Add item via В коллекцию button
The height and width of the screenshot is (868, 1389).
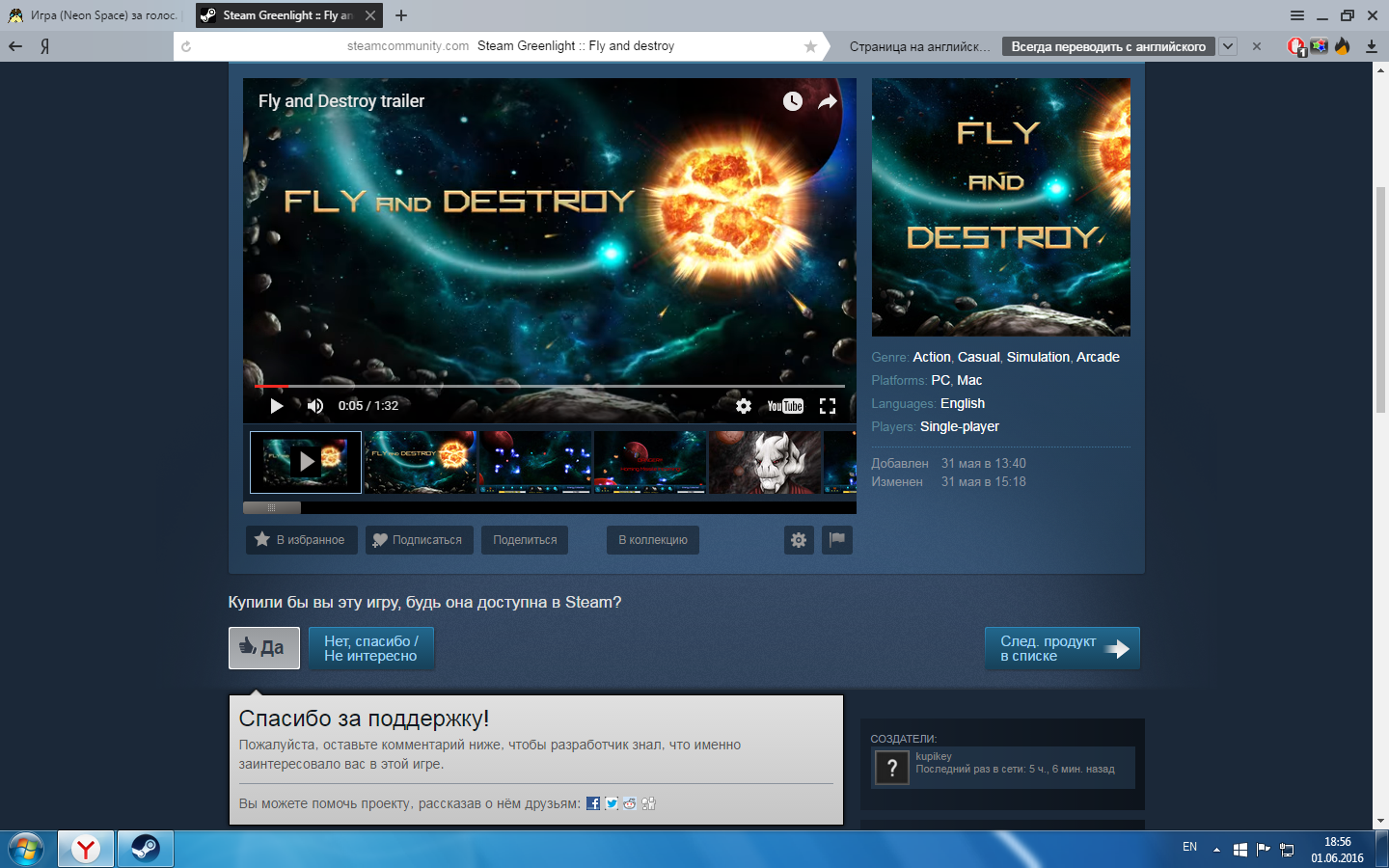pyautogui.click(x=653, y=540)
